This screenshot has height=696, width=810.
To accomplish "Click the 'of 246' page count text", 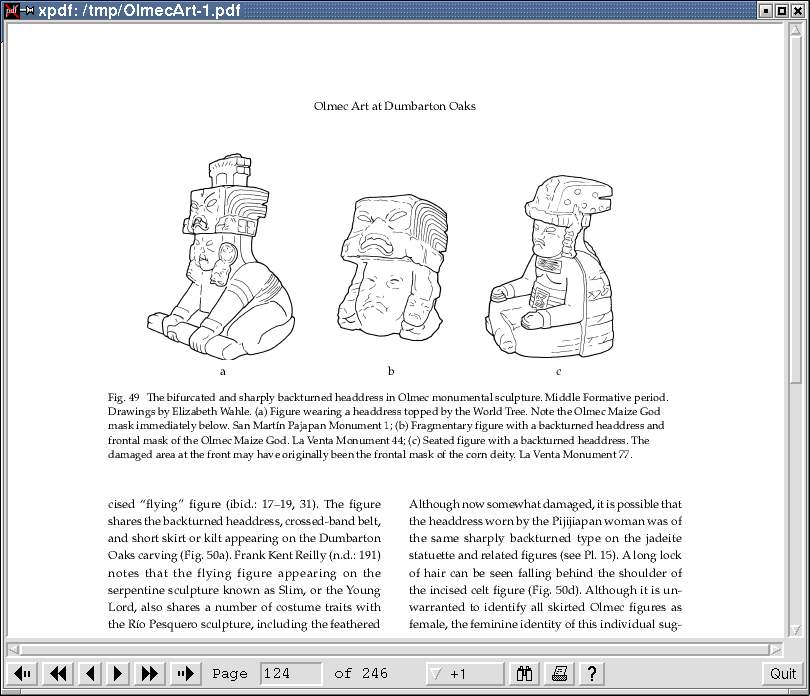I will click(361, 673).
